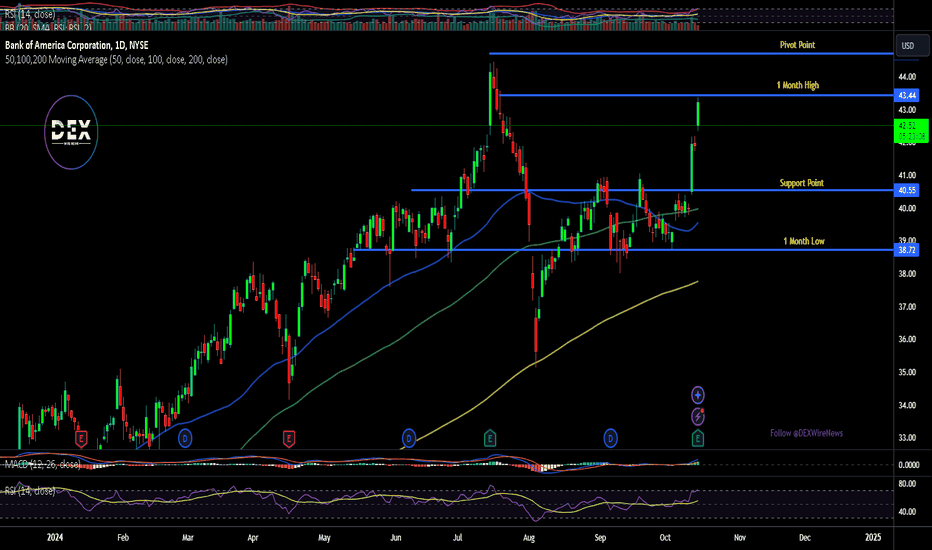The height and width of the screenshot is (550, 932).
Task: Click the BB (20, SMA) indicator legend
Action: 48,27
